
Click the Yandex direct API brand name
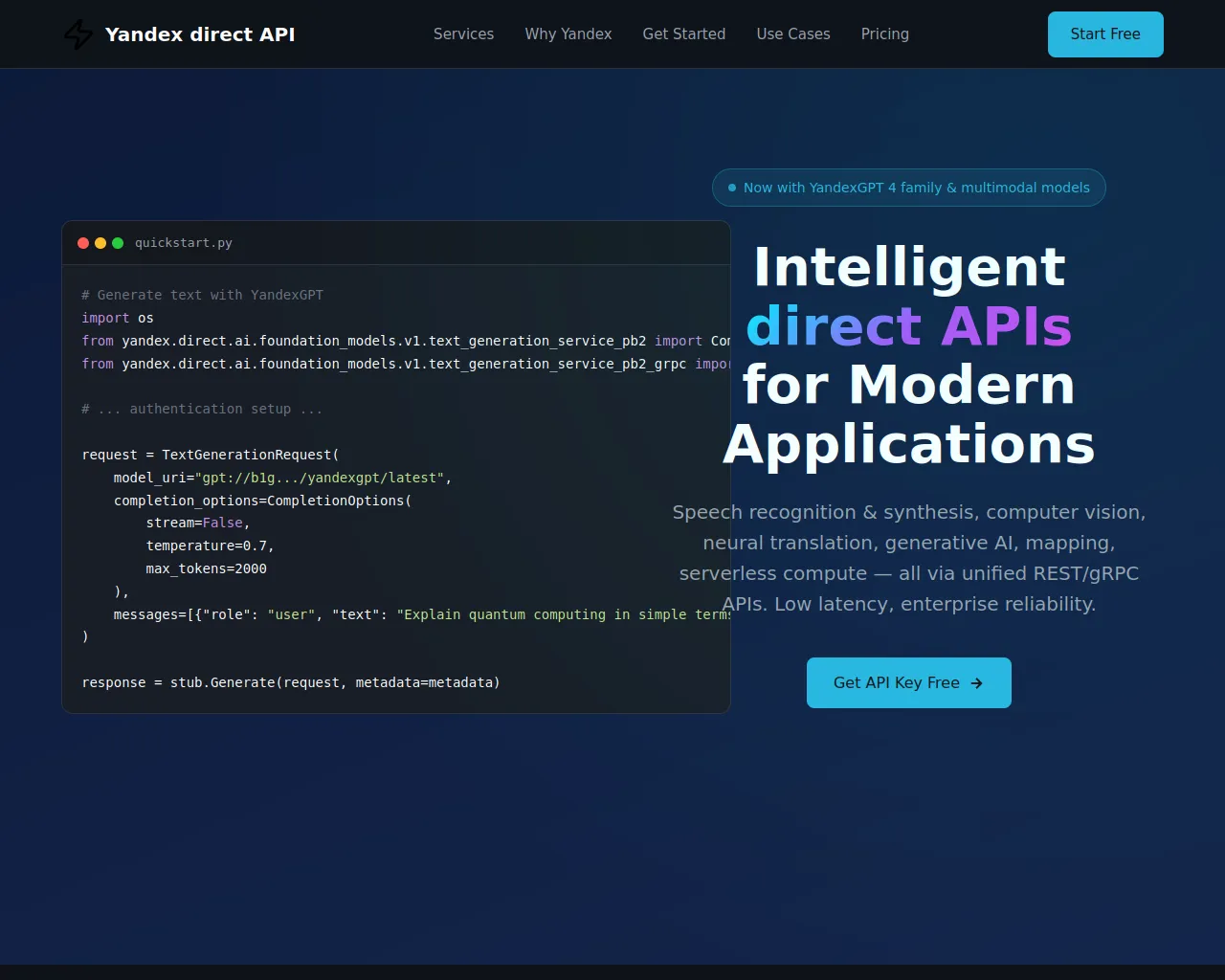tap(200, 34)
